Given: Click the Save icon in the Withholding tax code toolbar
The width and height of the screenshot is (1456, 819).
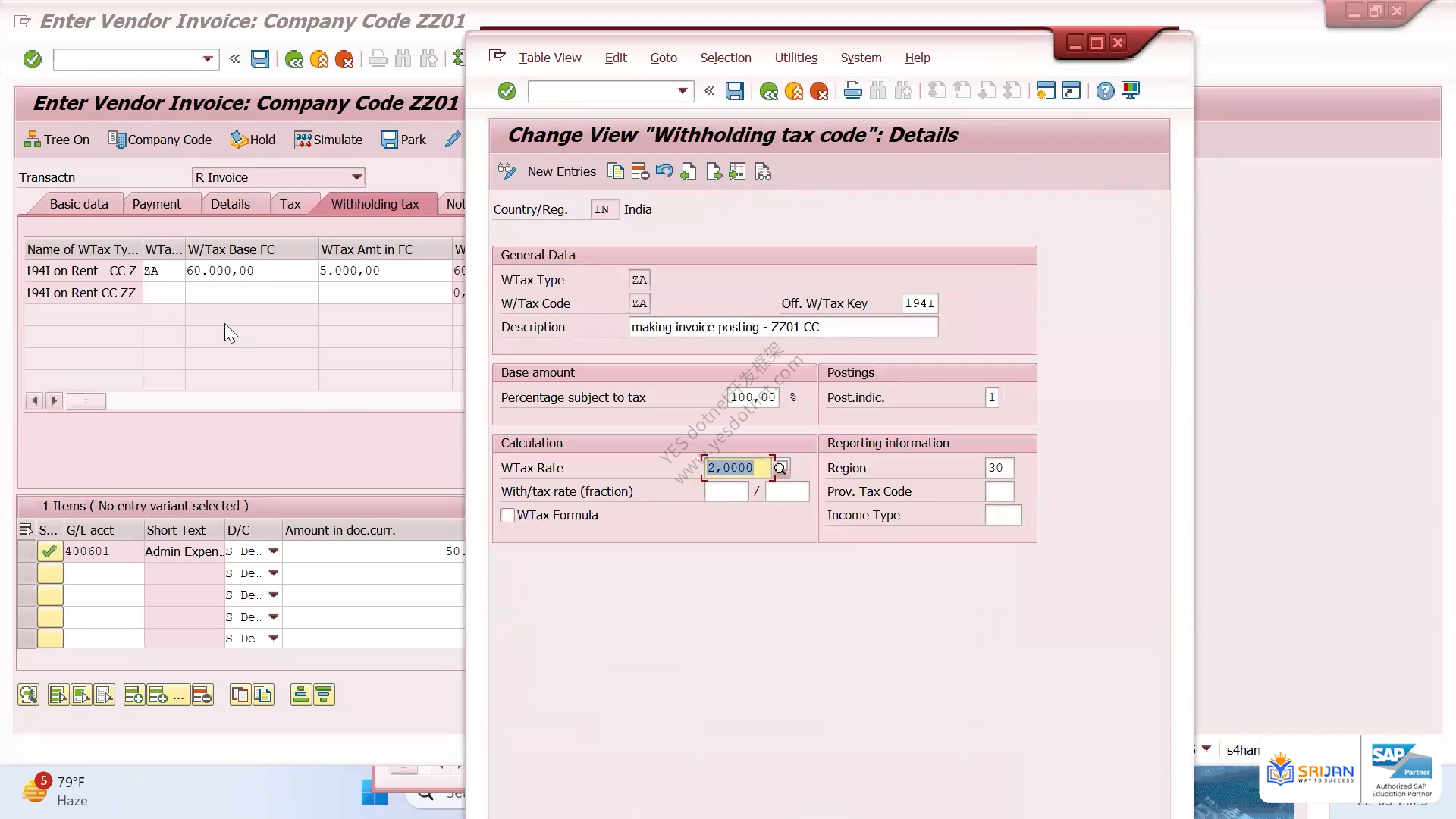Looking at the screenshot, I should pyautogui.click(x=734, y=92).
